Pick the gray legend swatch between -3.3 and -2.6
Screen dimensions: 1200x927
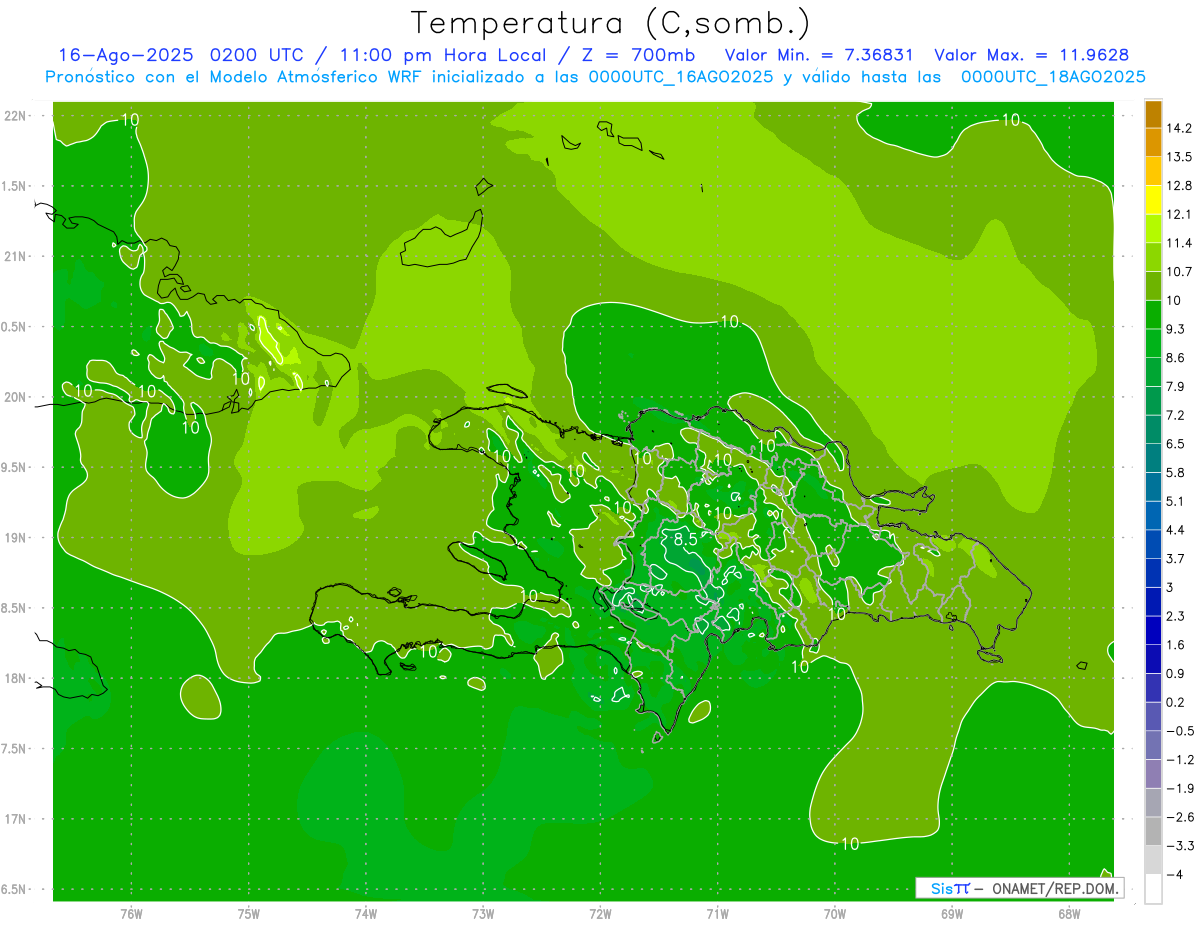point(1153,831)
